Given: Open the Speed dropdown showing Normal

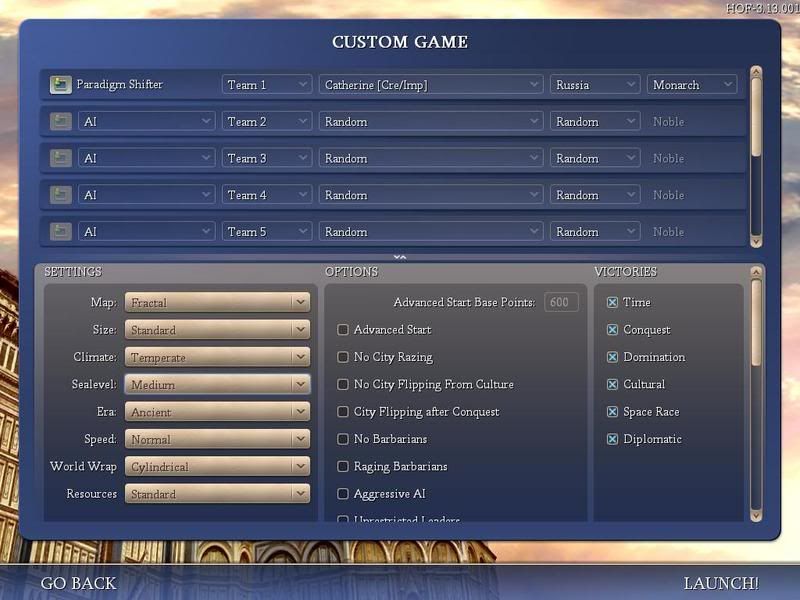Looking at the screenshot, I should coord(217,439).
